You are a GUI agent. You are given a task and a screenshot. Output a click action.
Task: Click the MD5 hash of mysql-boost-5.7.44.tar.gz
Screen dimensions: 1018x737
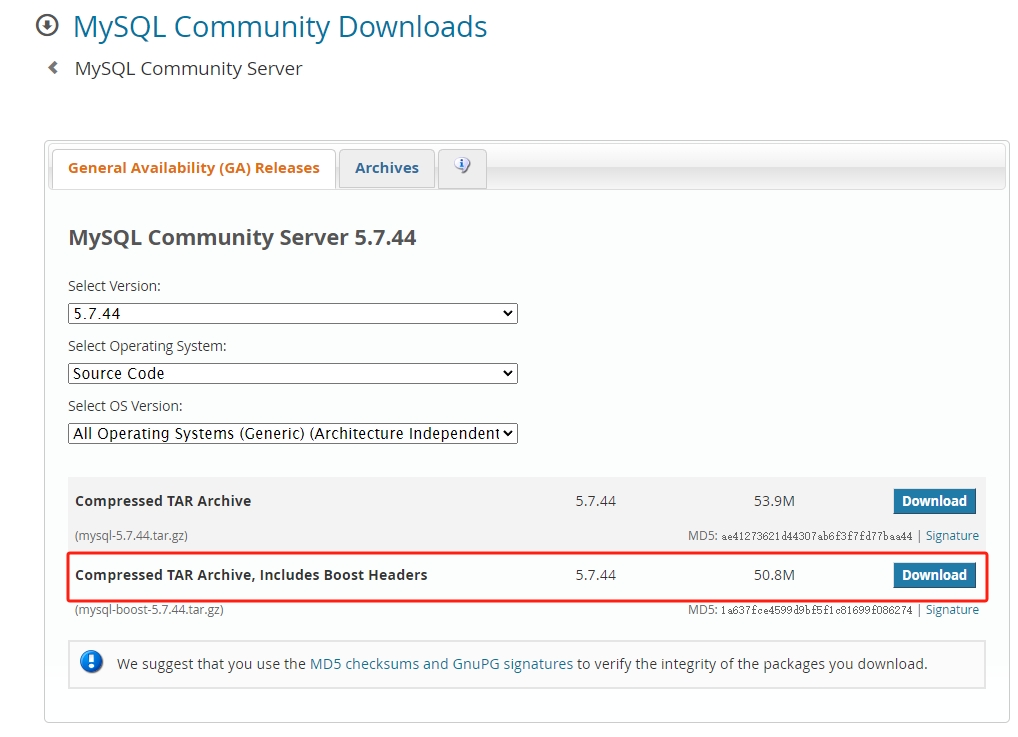[x=817, y=610]
